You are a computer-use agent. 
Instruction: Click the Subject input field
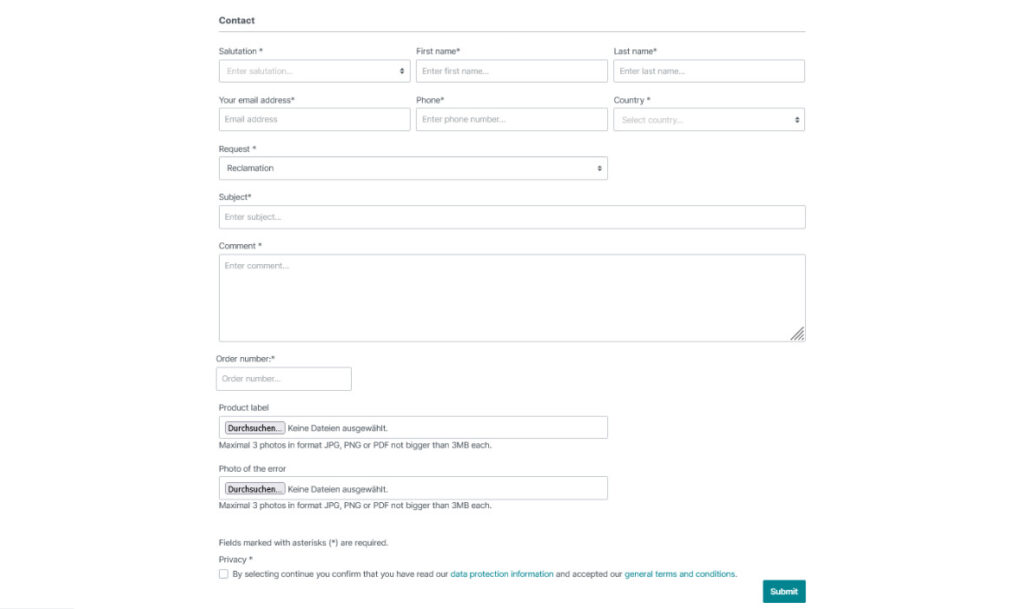[512, 217]
